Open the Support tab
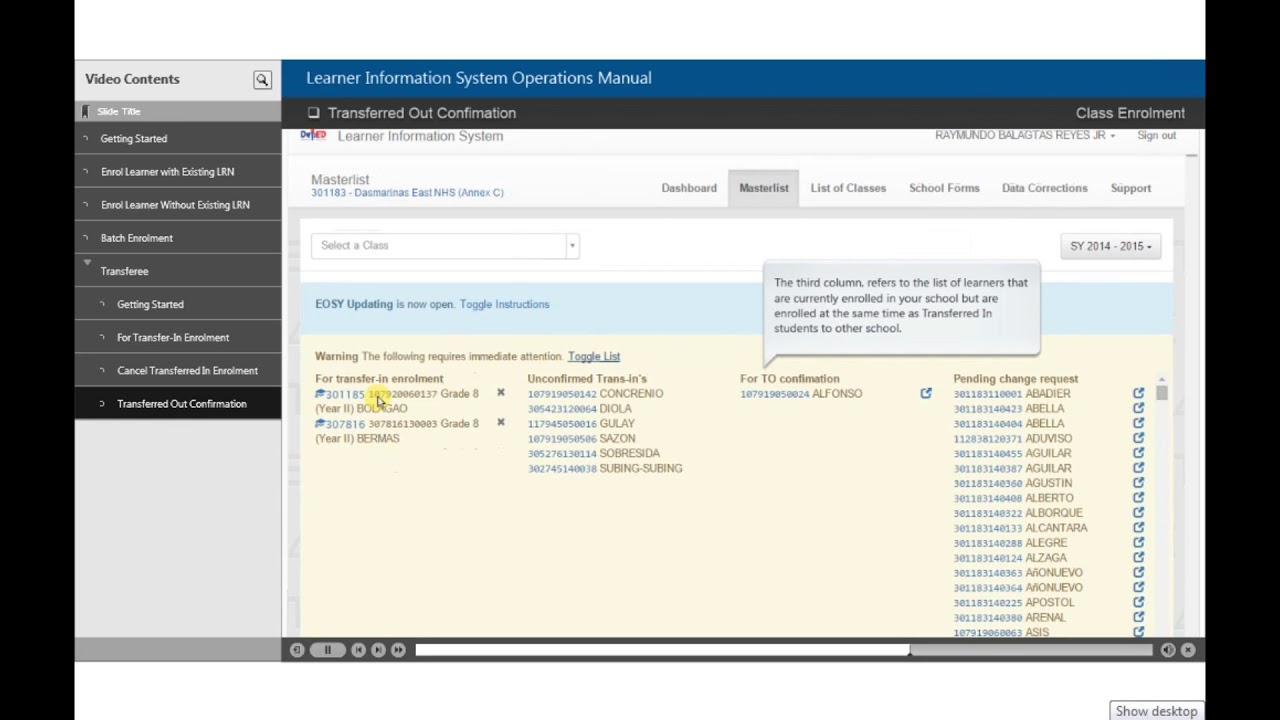Viewport: 1280px width, 720px height. (x=1131, y=188)
